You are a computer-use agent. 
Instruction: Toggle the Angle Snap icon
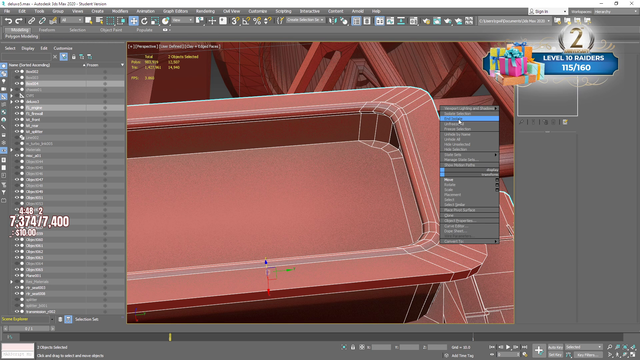coord(246,20)
